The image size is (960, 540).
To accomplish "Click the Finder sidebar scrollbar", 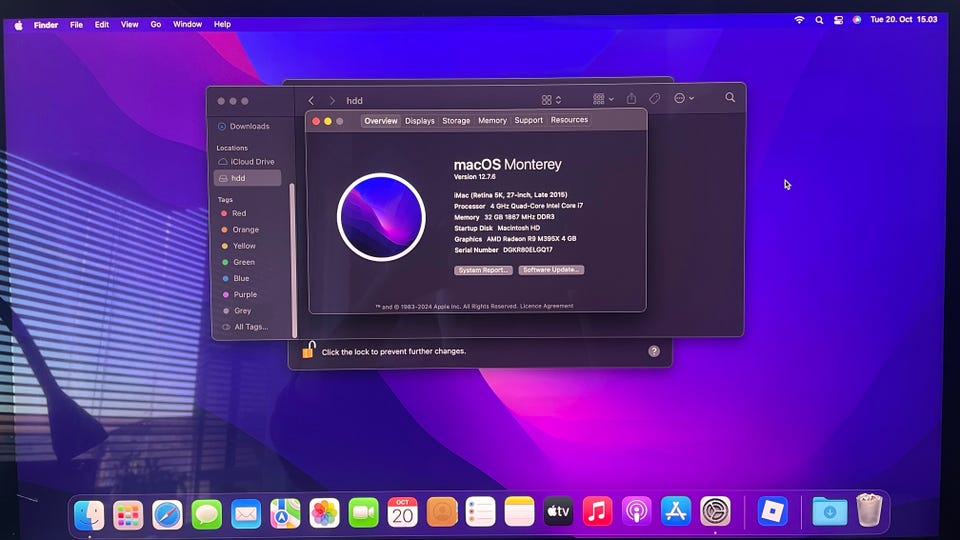I will coord(293,260).
